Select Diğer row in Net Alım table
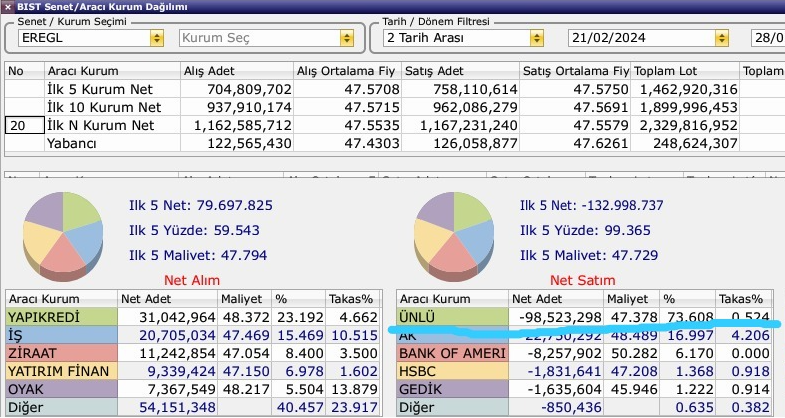785x418 pixels. point(194,407)
